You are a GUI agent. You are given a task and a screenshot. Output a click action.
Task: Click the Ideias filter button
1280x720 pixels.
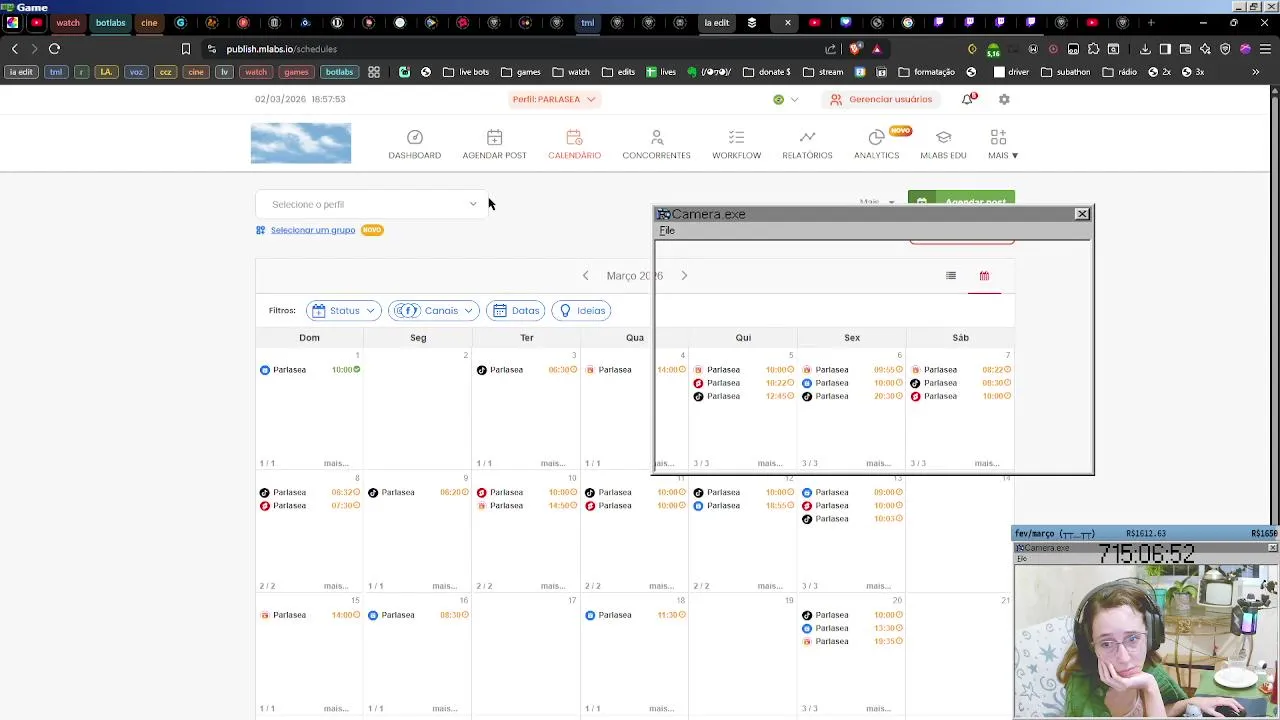tap(581, 311)
